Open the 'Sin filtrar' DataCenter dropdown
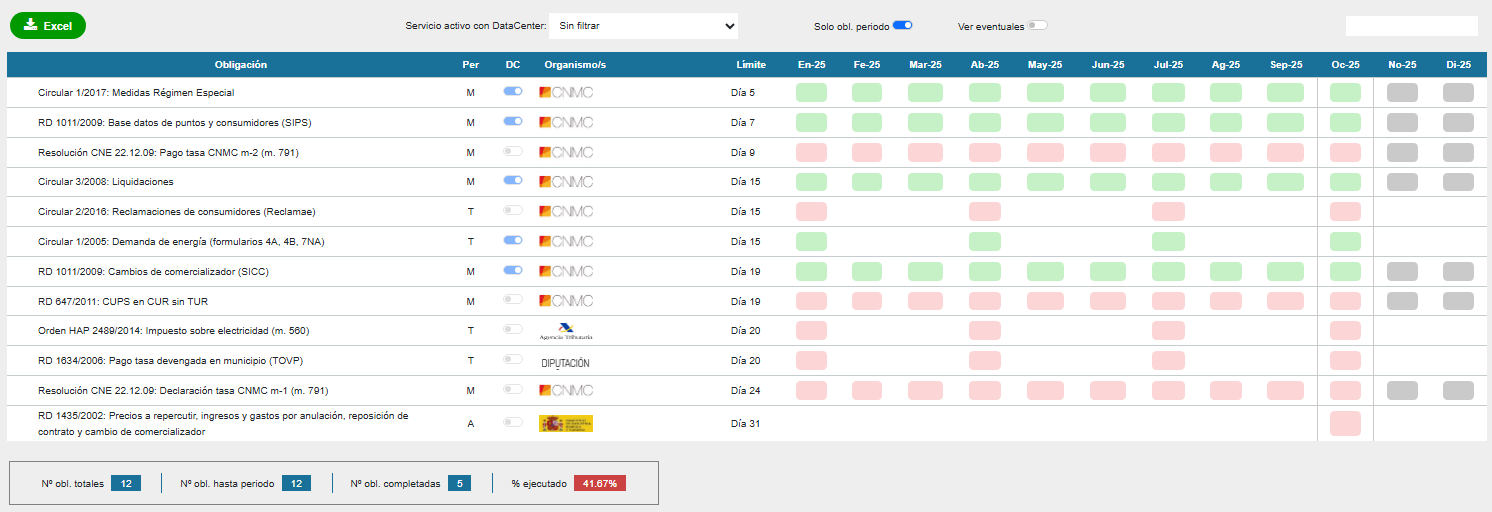The image size is (1492, 512). 643,26
